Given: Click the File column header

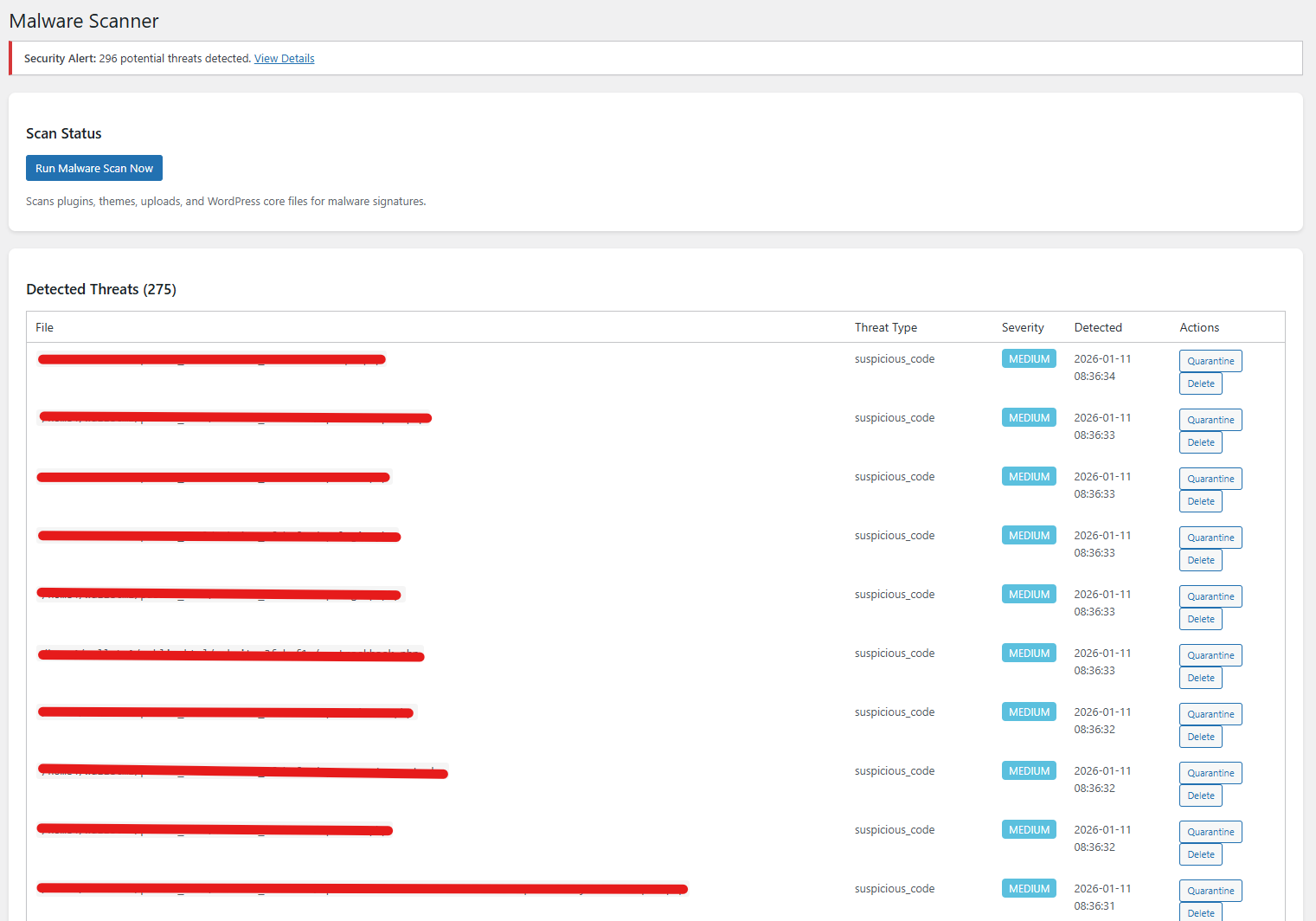Looking at the screenshot, I should coord(44,327).
